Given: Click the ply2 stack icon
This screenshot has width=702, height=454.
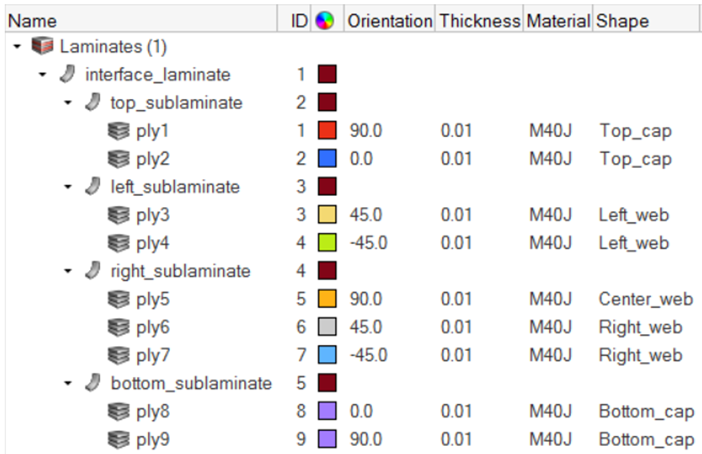Looking at the screenshot, I should pos(119,159).
